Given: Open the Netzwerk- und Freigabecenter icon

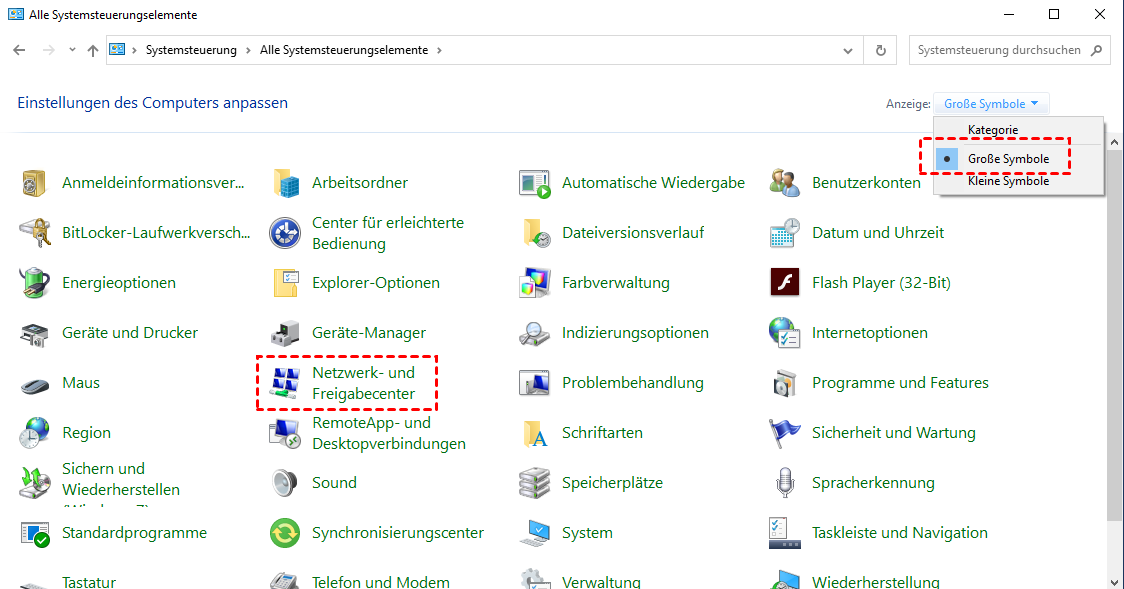Looking at the screenshot, I should click(x=285, y=383).
